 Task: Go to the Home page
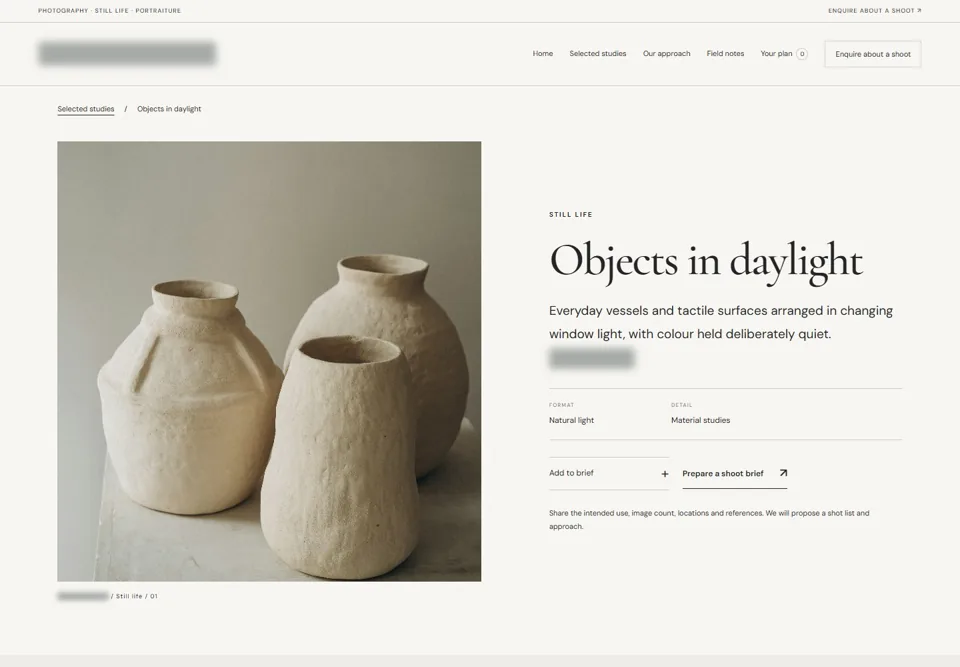(x=542, y=54)
